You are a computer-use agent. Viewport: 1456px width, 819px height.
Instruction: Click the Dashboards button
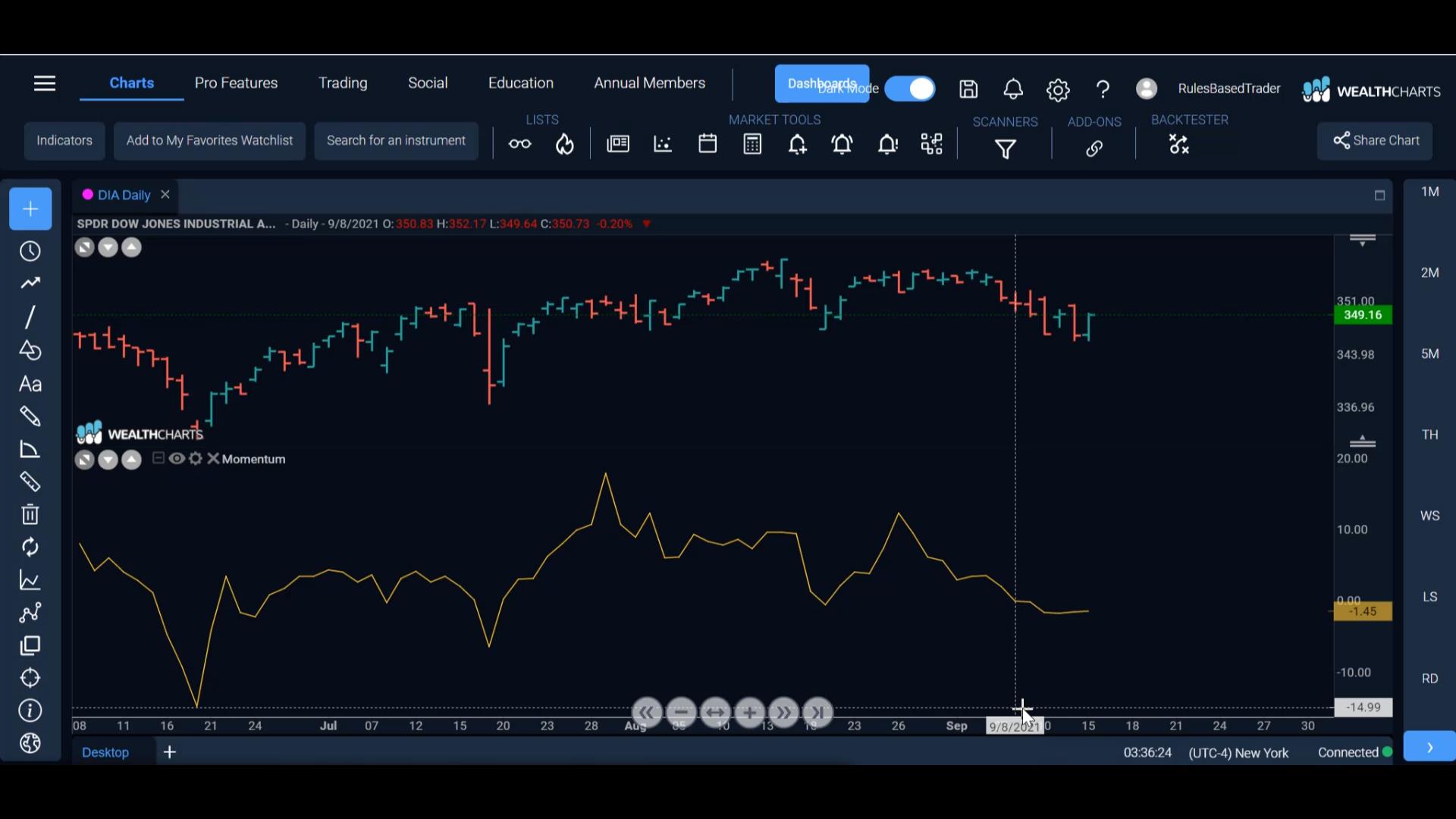coord(822,83)
